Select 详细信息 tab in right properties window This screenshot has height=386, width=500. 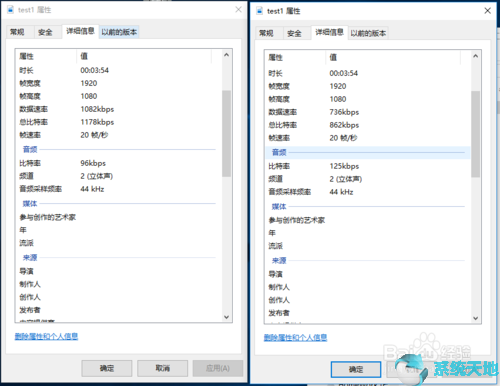tap(330, 32)
